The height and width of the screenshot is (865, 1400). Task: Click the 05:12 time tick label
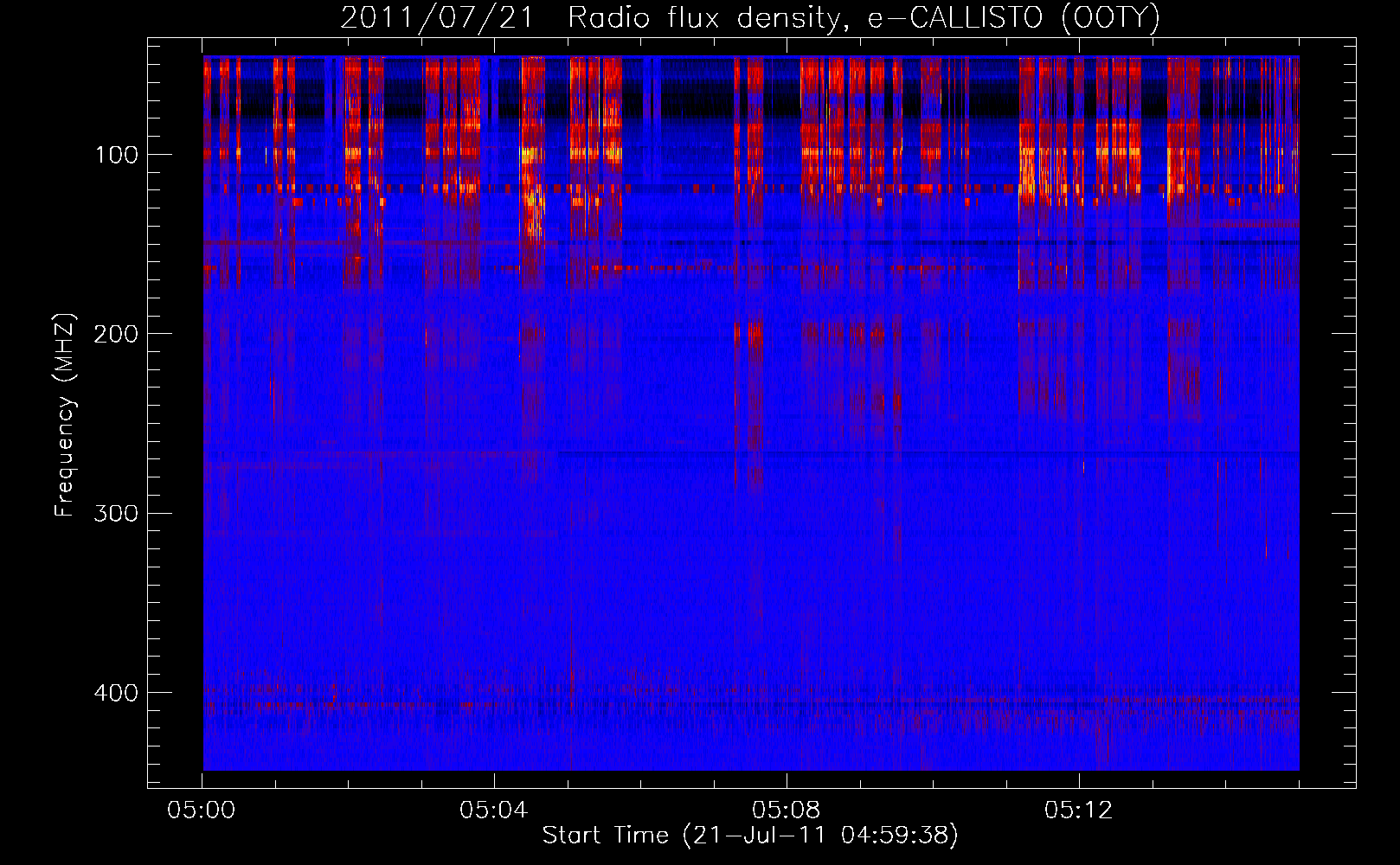click(x=1078, y=811)
